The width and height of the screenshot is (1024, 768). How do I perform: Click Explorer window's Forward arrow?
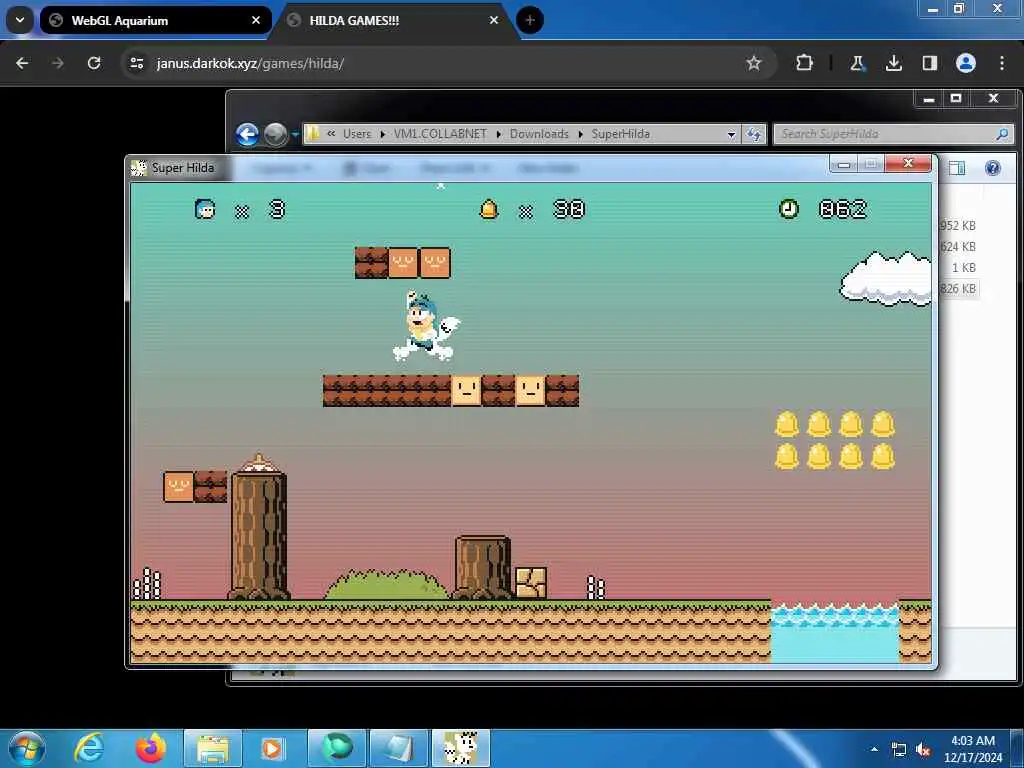[276, 135]
